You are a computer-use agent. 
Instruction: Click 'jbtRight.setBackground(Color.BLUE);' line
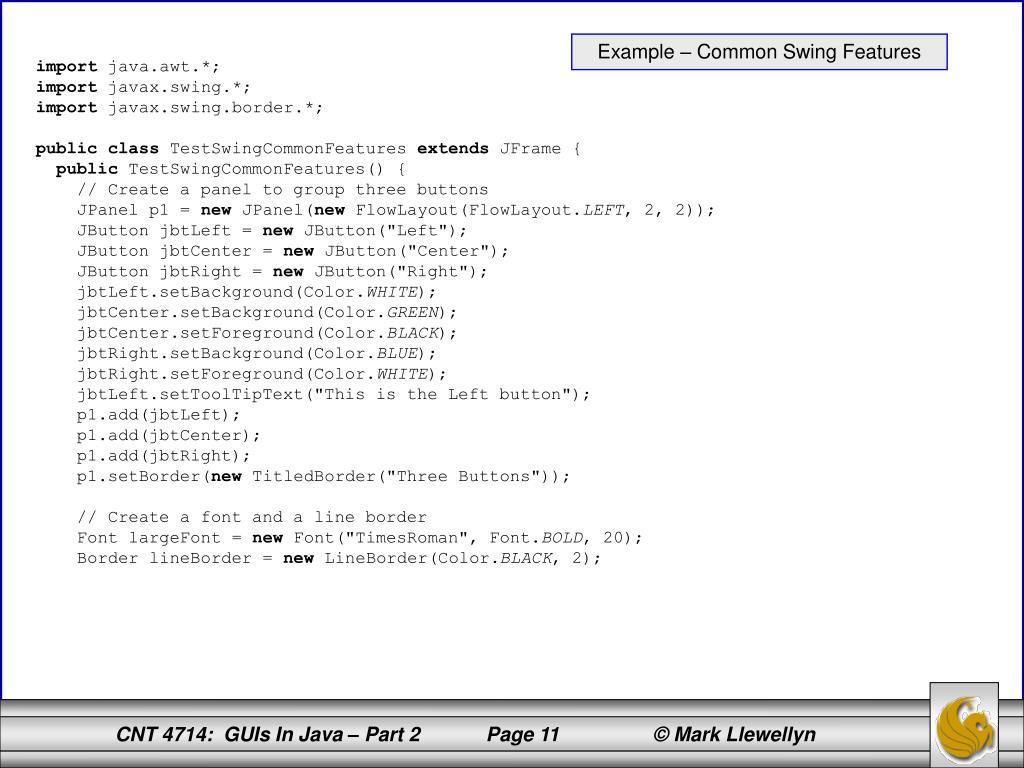(x=257, y=354)
